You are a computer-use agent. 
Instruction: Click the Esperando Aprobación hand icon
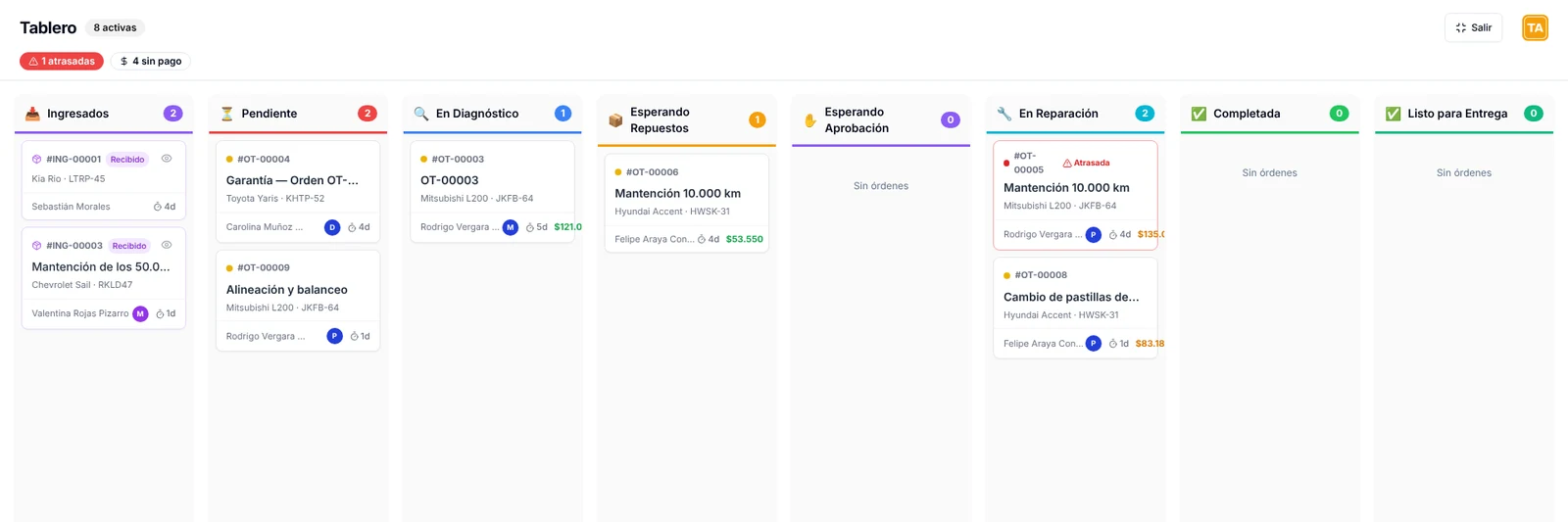pyautogui.click(x=810, y=120)
